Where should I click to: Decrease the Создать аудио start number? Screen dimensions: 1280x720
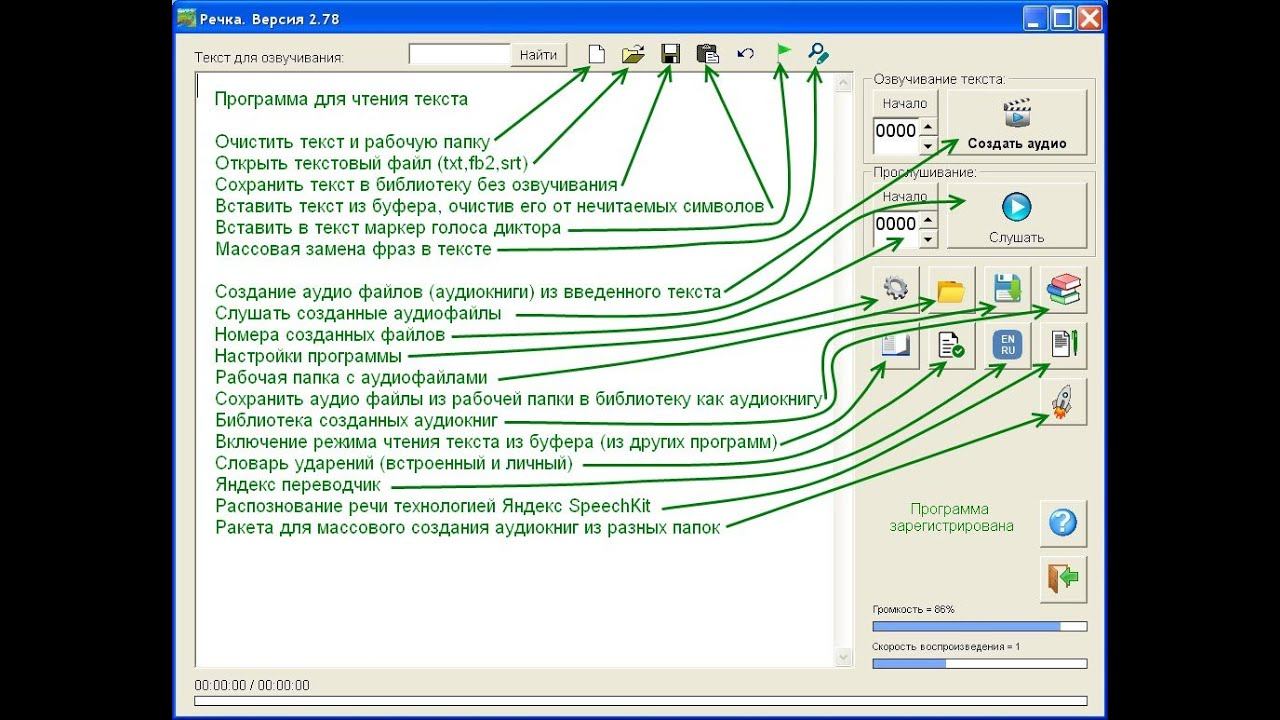coord(927,145)
